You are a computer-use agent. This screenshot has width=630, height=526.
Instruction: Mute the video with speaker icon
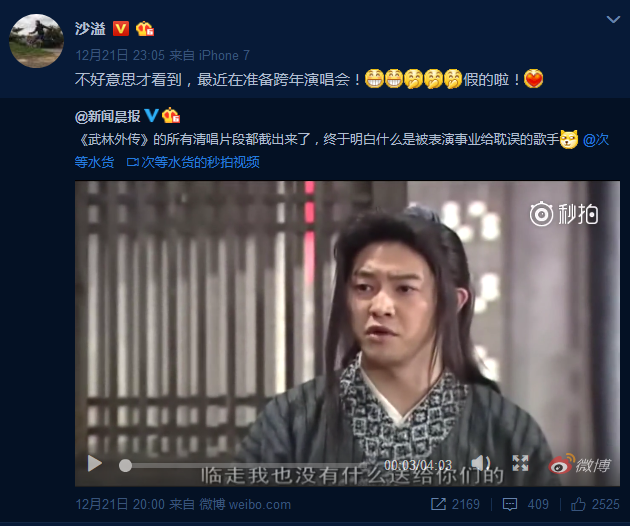(x=481, y=463)
